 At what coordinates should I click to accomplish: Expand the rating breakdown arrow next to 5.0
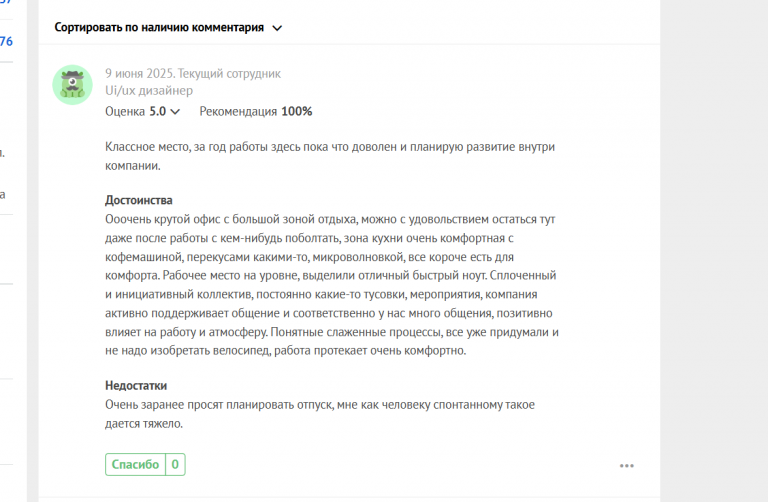click(176, 112)
